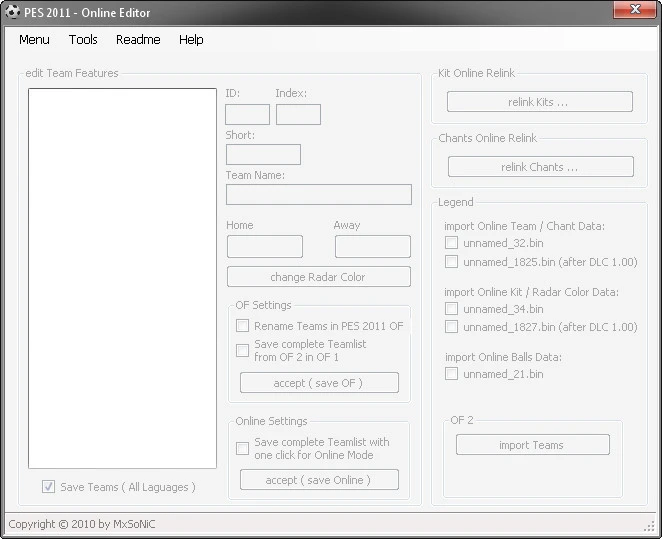Click the Short name input field

point(263,154)
